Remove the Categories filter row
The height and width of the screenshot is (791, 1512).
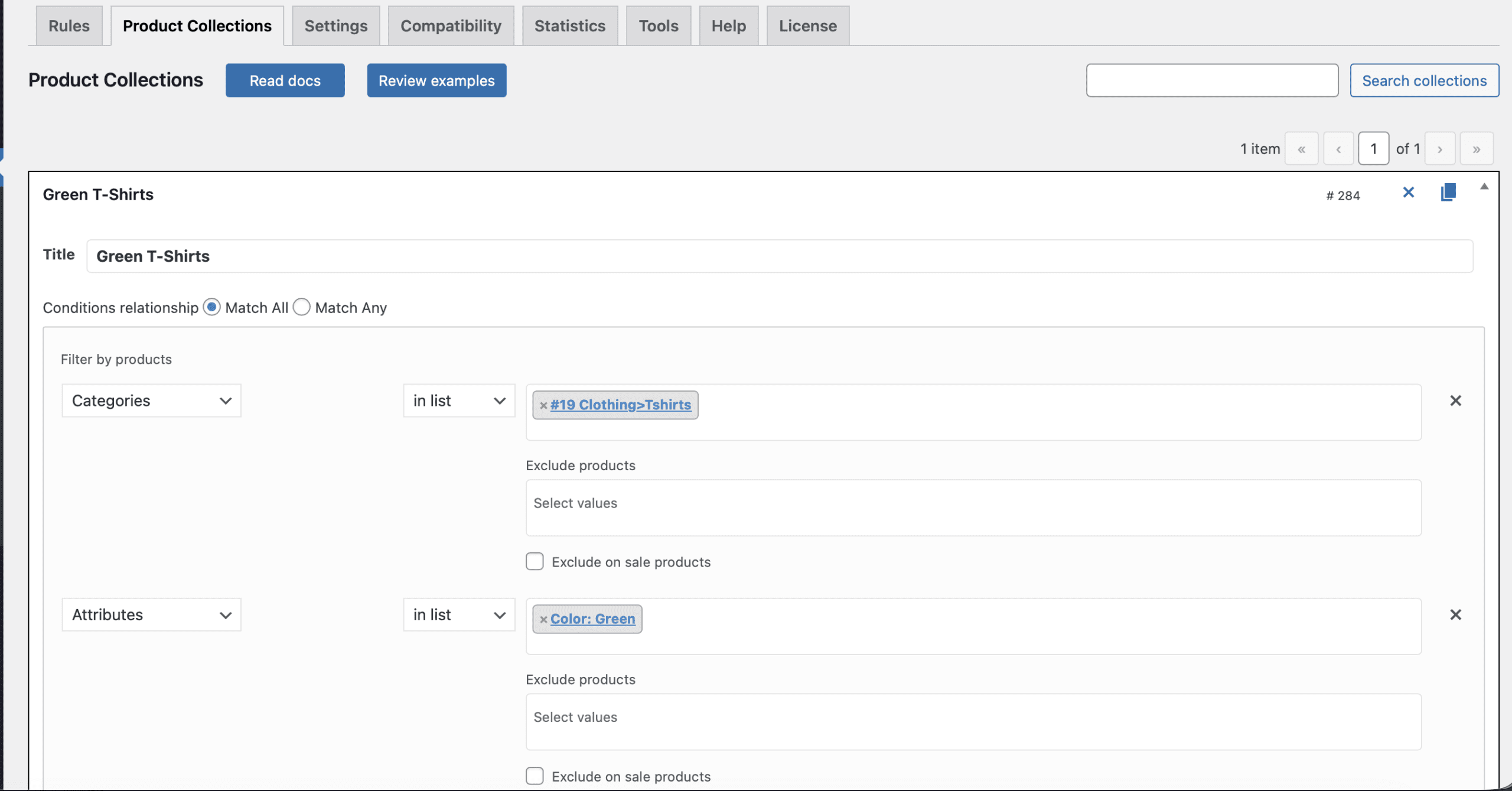[x=1455, y=401]
